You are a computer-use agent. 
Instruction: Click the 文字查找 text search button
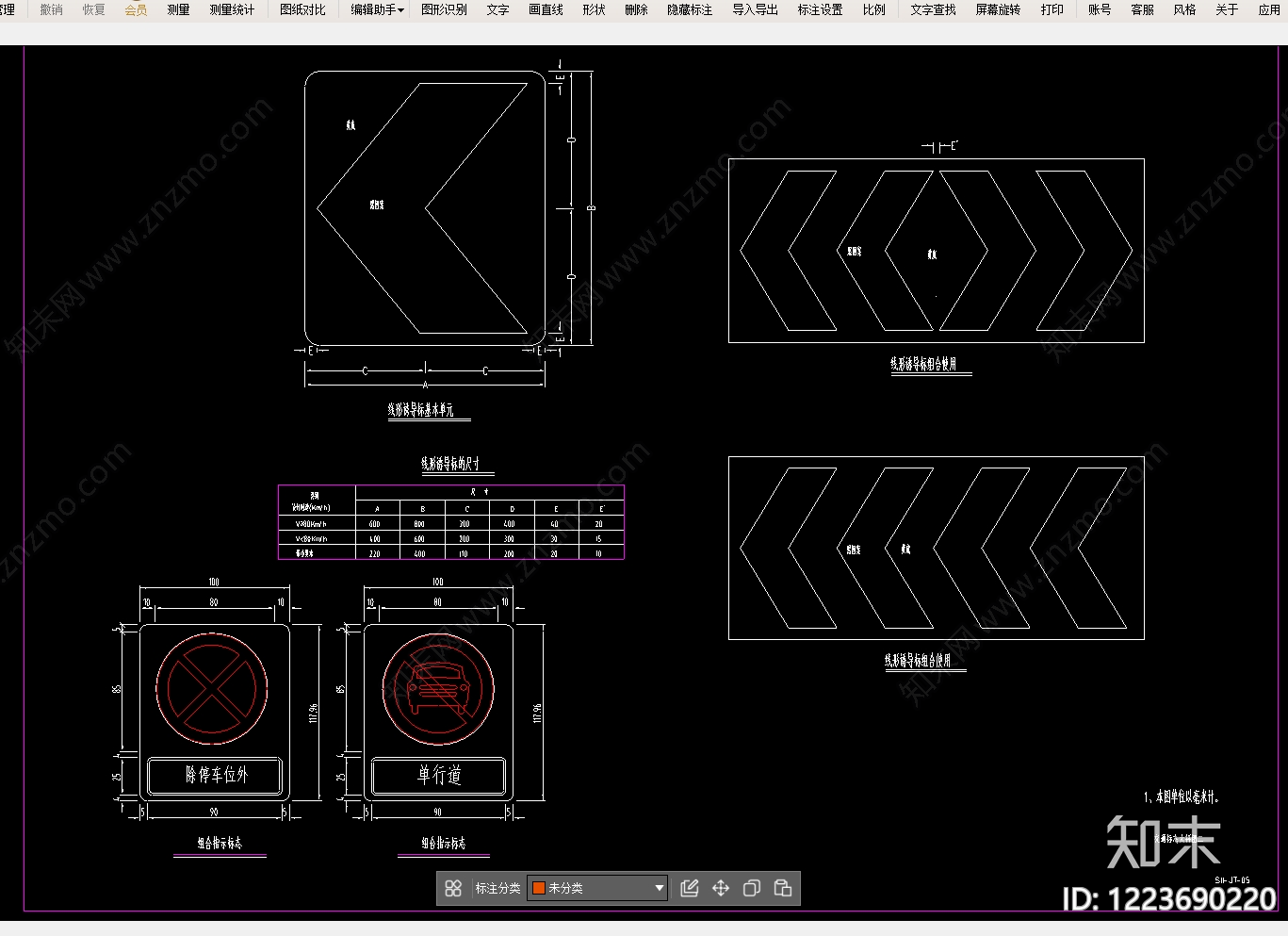pos(933,9)
